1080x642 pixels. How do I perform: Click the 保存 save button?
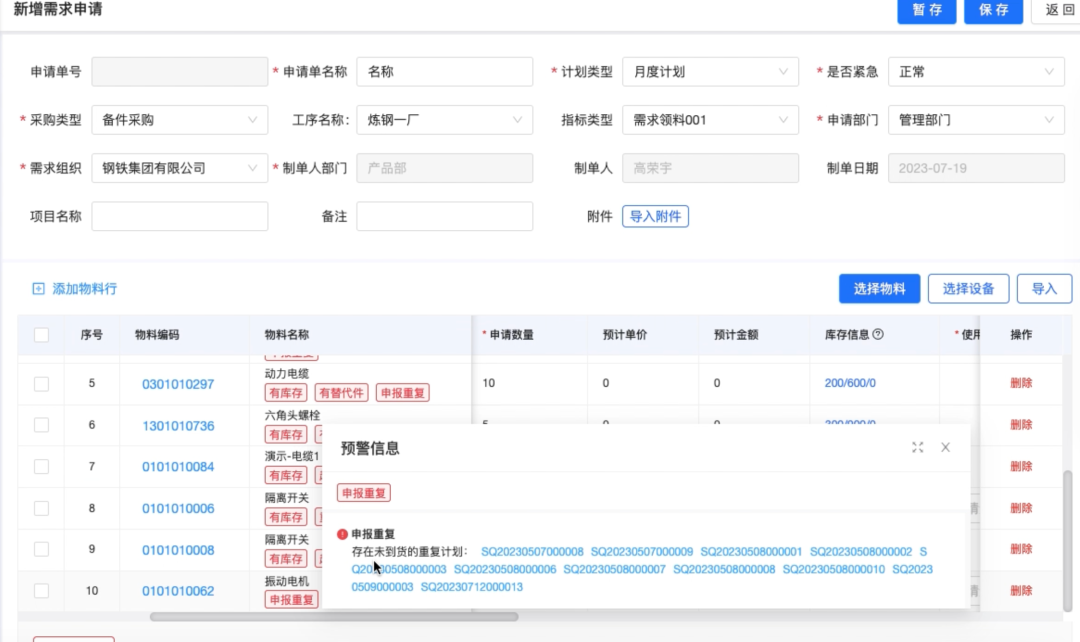point(993,13)
